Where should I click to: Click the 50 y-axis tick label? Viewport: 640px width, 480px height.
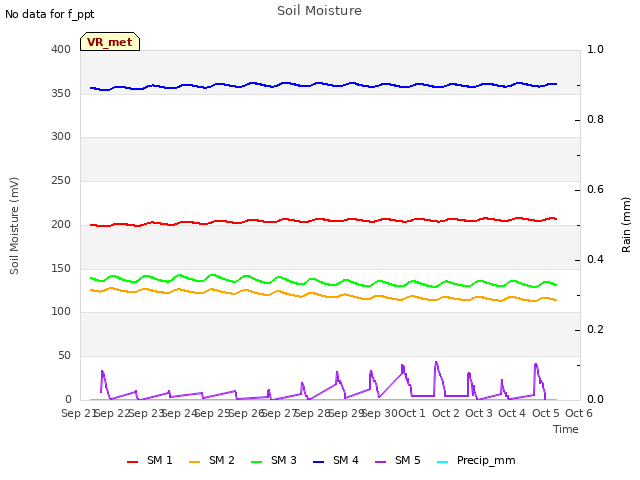pyautogui.click(x=64, y=356)
